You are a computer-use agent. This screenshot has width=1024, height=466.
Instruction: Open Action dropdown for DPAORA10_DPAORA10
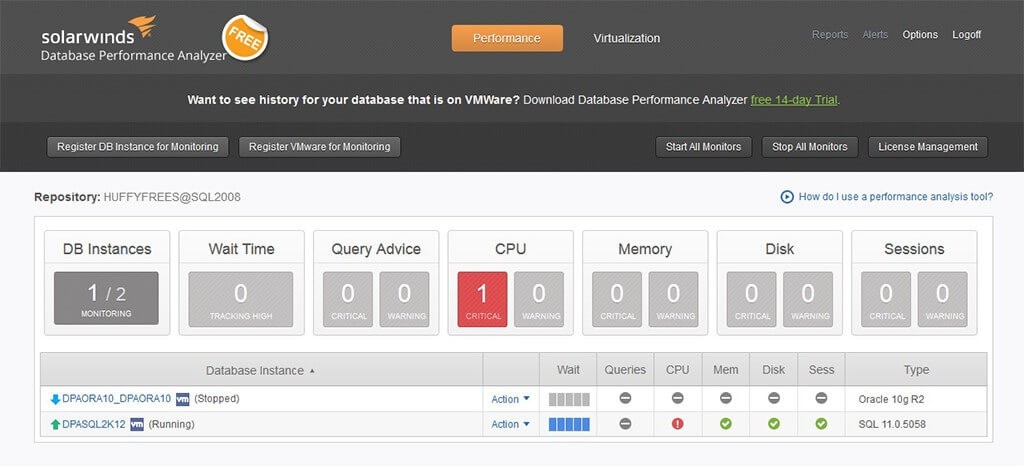click(x=511, y=399)
